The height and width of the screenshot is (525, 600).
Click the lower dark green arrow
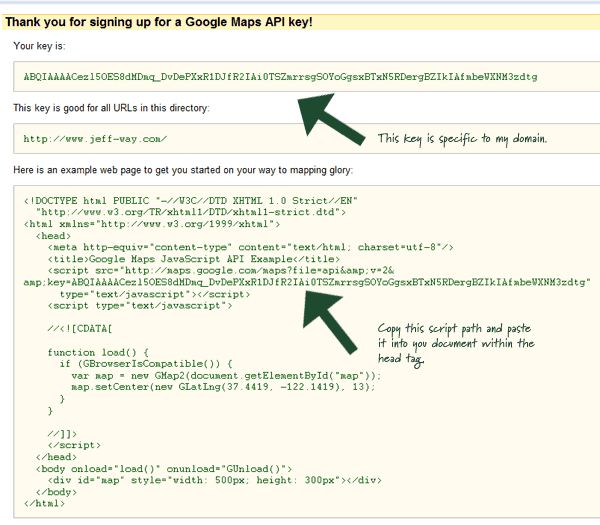330,322
